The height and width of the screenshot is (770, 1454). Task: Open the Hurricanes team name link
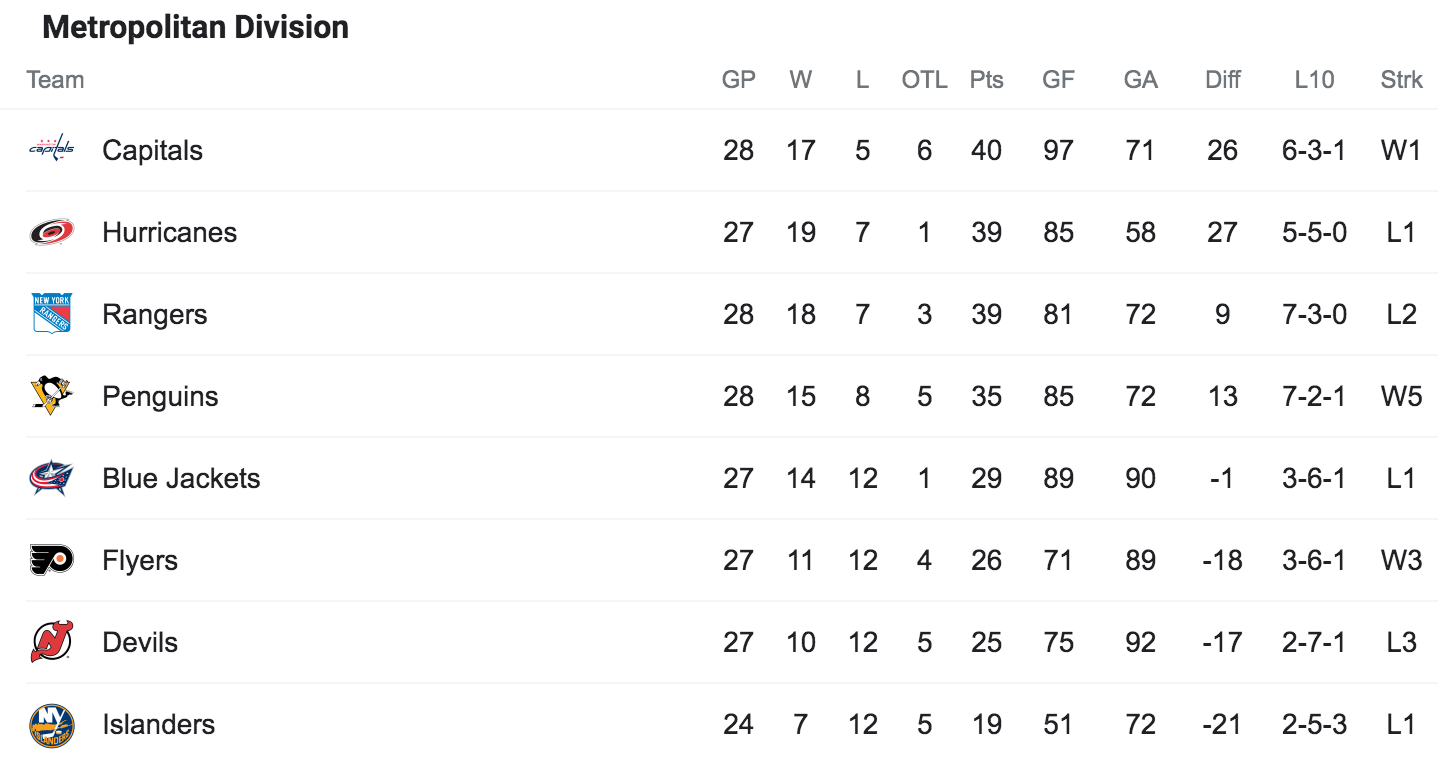[169, 232]
